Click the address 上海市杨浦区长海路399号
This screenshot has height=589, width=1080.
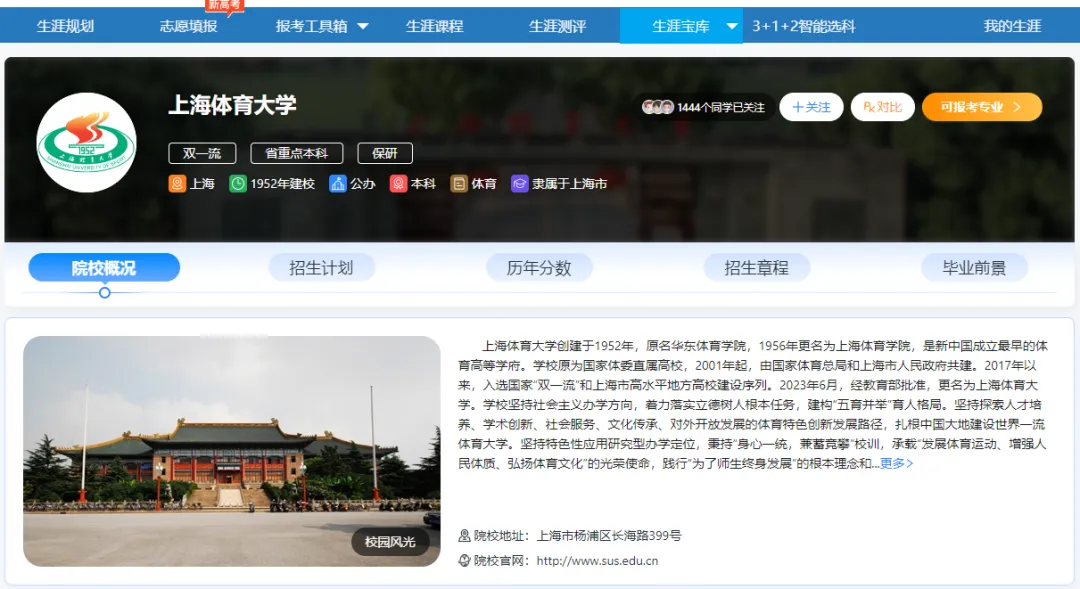click(x=609, y=535)
